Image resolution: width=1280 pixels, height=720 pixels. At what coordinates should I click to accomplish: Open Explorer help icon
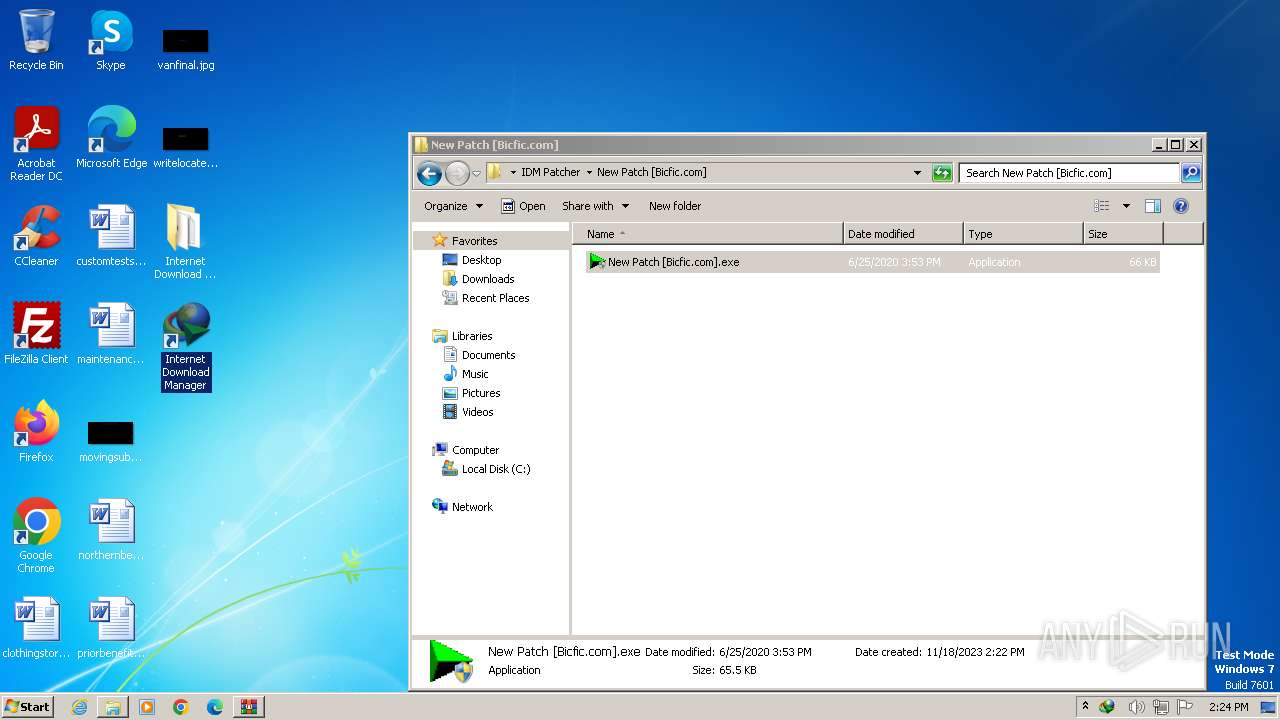(1181, 206)
